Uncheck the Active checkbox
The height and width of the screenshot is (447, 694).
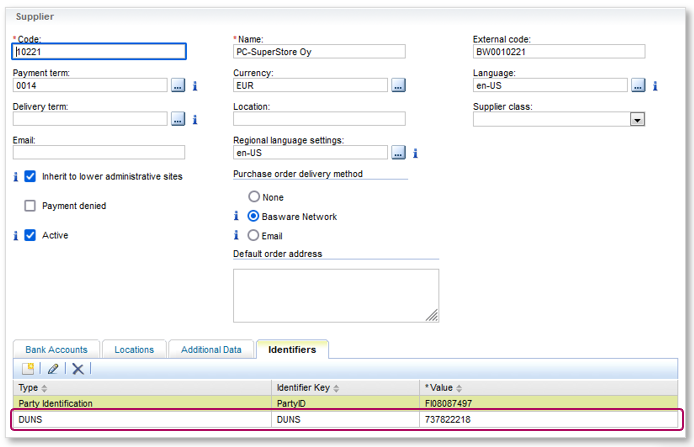coord(30,236)
